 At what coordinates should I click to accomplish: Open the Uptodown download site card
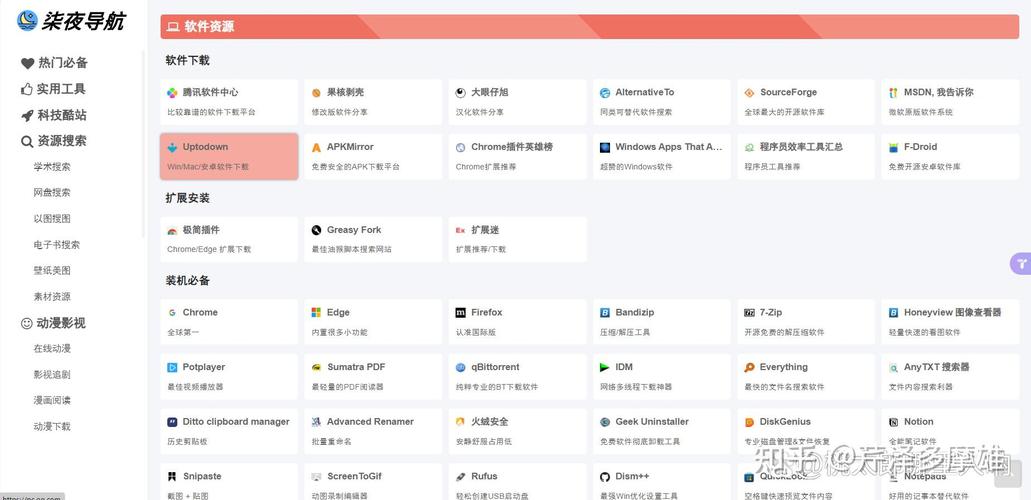coord(229,156)
